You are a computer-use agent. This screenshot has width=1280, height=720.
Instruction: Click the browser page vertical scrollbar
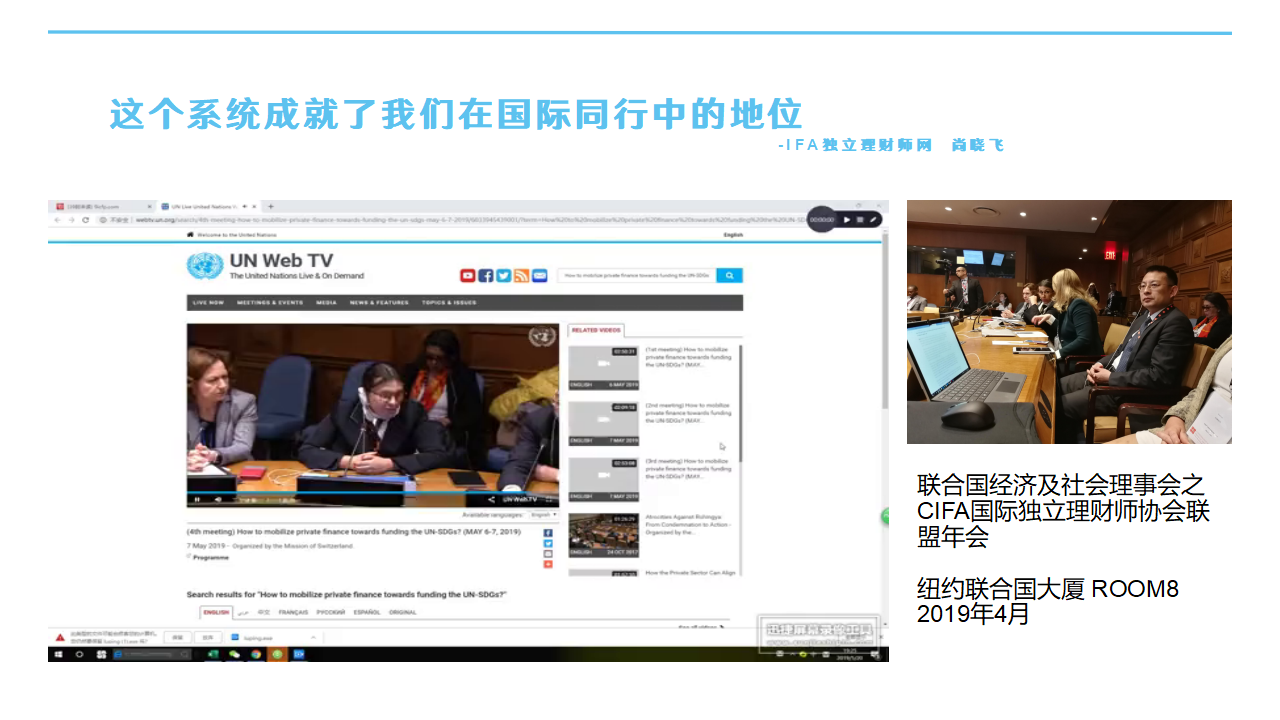(885, 320)
